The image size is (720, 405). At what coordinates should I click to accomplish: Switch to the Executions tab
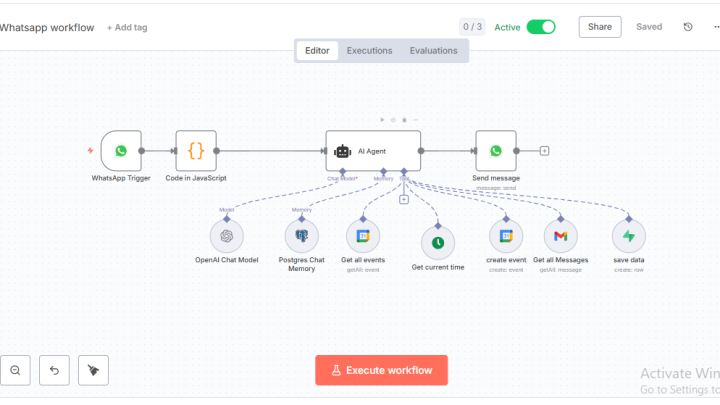[369, 50]
